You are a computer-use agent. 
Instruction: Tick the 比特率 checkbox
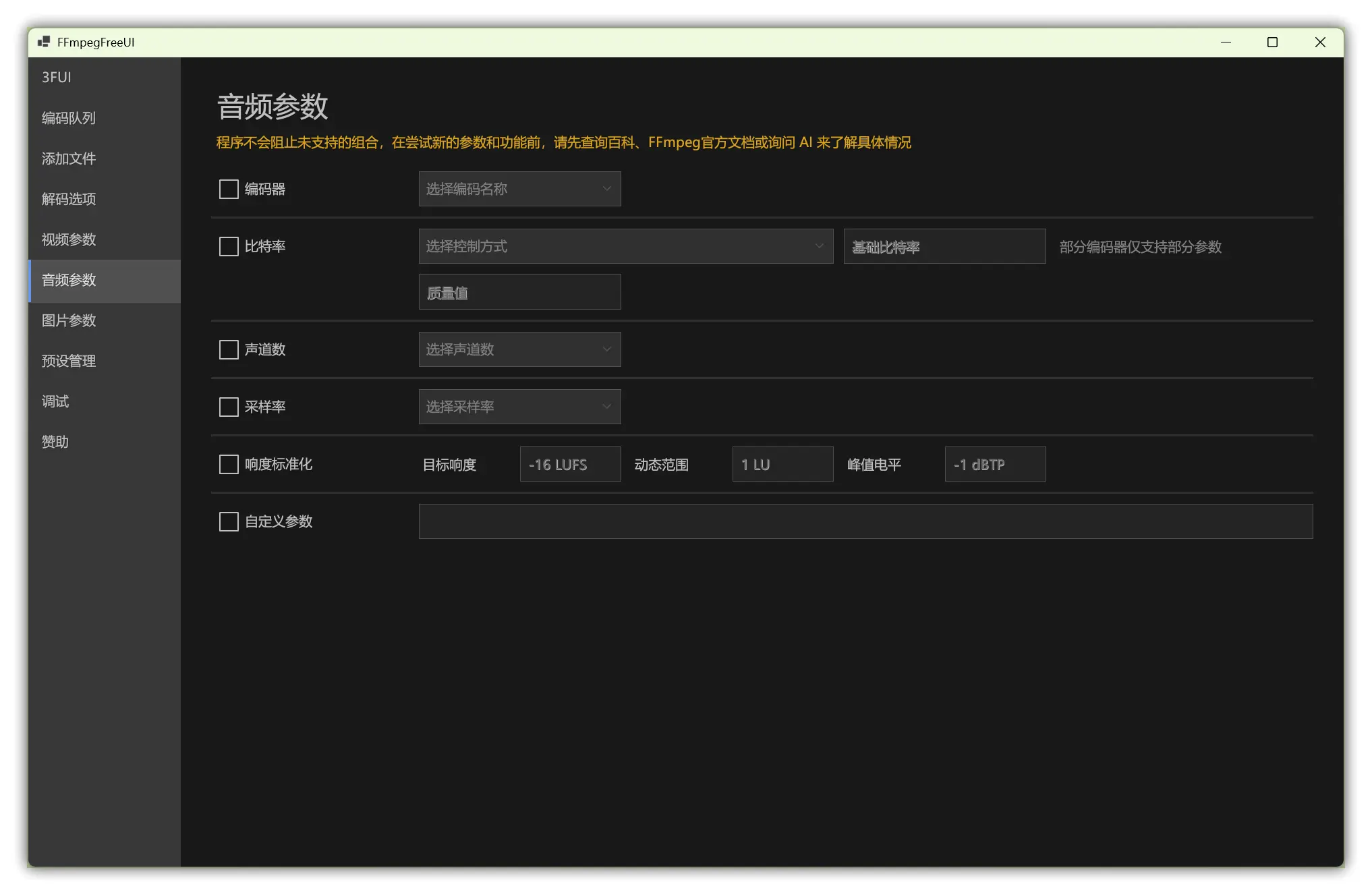pos(229,246)
